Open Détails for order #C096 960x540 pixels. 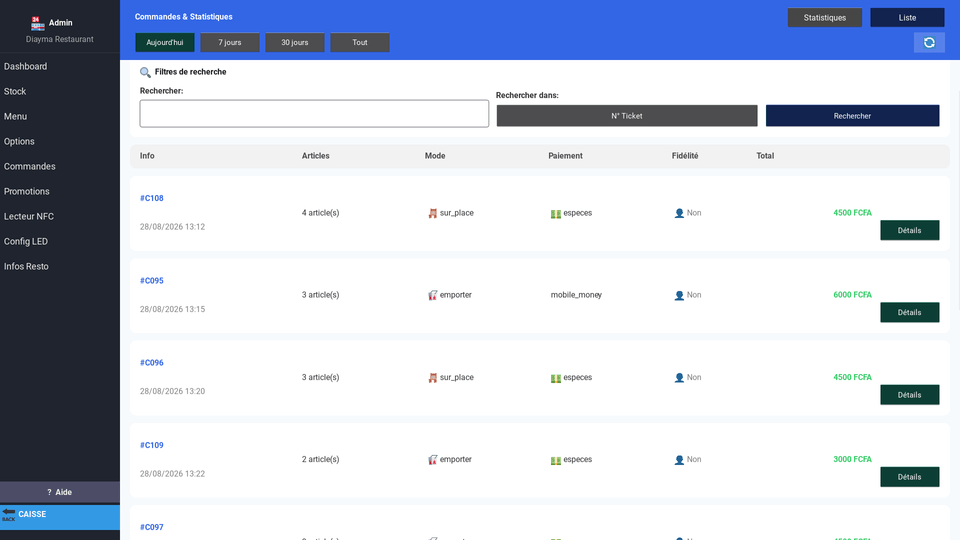coord(909,395)
